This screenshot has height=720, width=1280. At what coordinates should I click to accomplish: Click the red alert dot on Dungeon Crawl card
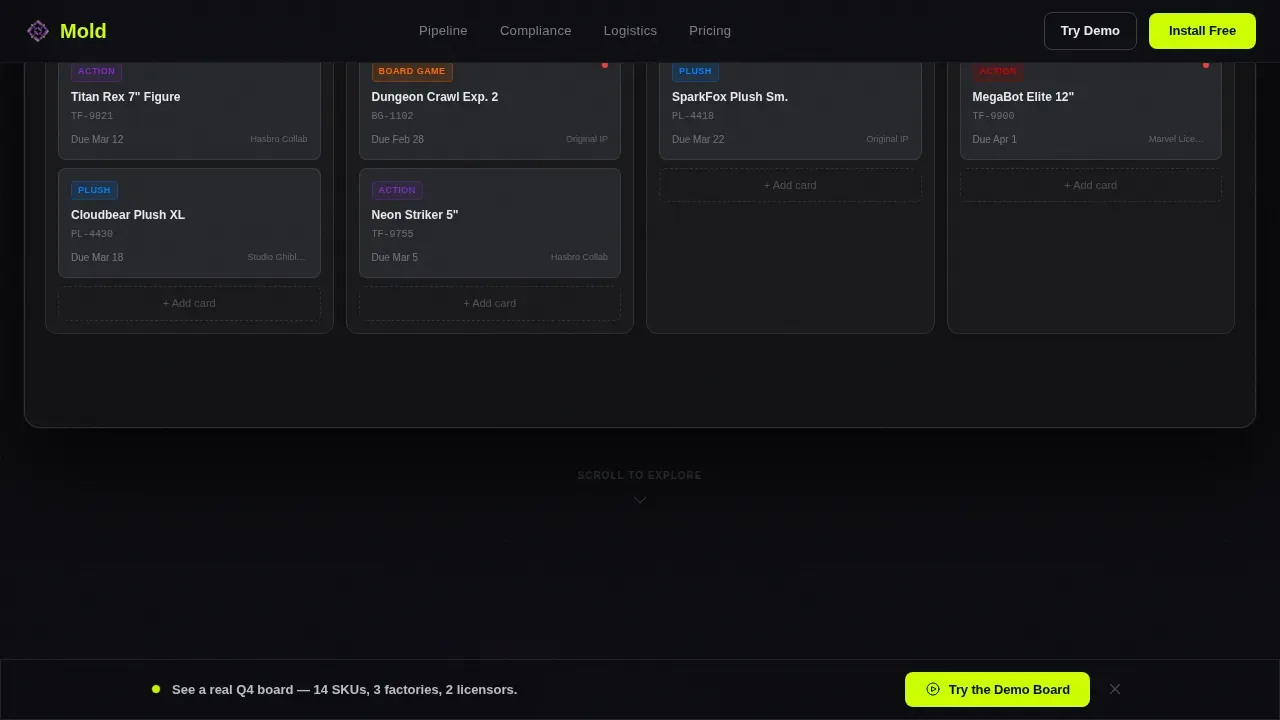coord(605,65)
